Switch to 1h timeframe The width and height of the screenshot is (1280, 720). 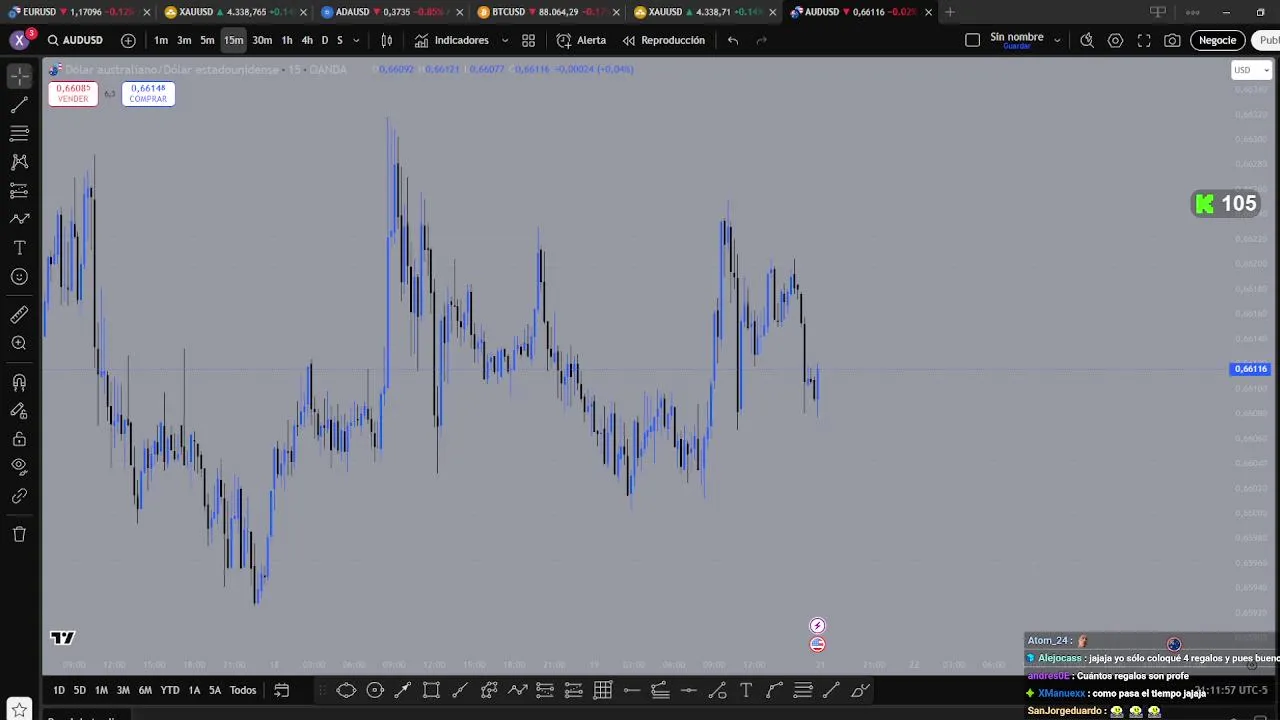click(287, 40)
